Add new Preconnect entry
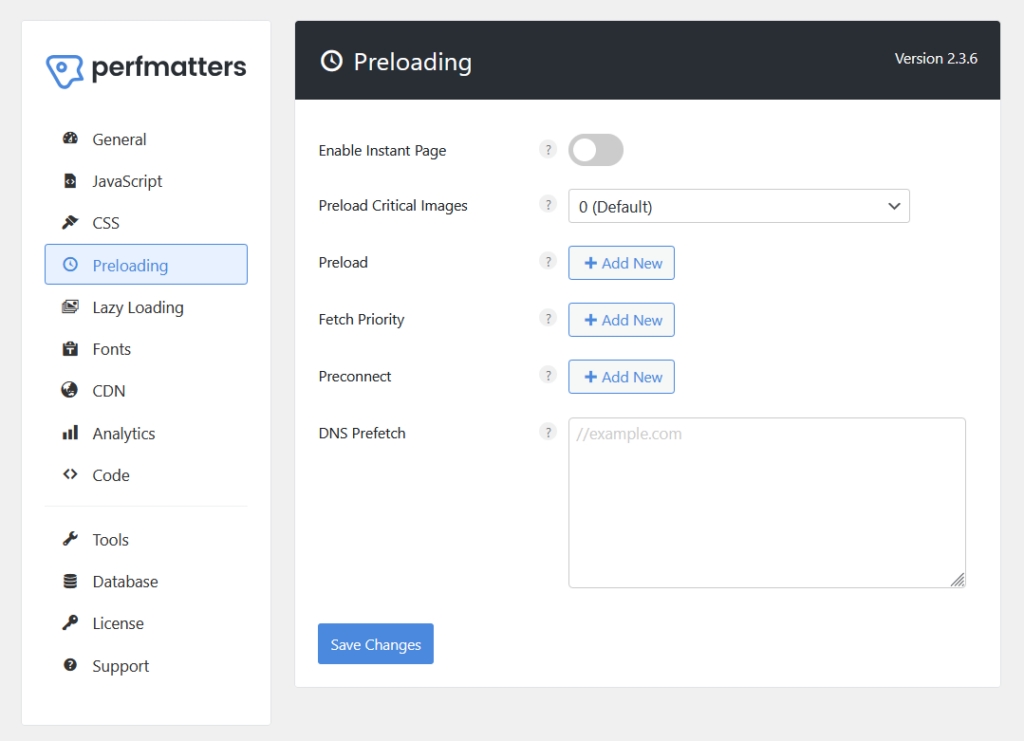 pyautogui.click(x=621, y=377)
